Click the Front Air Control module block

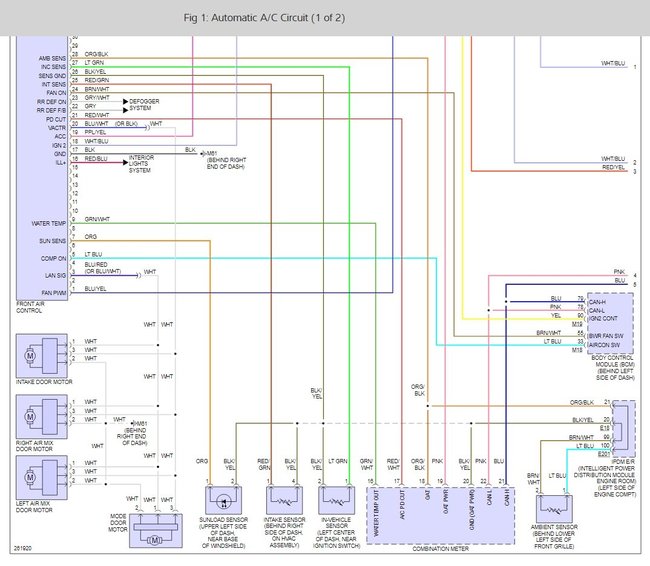(x=41, y=168)
